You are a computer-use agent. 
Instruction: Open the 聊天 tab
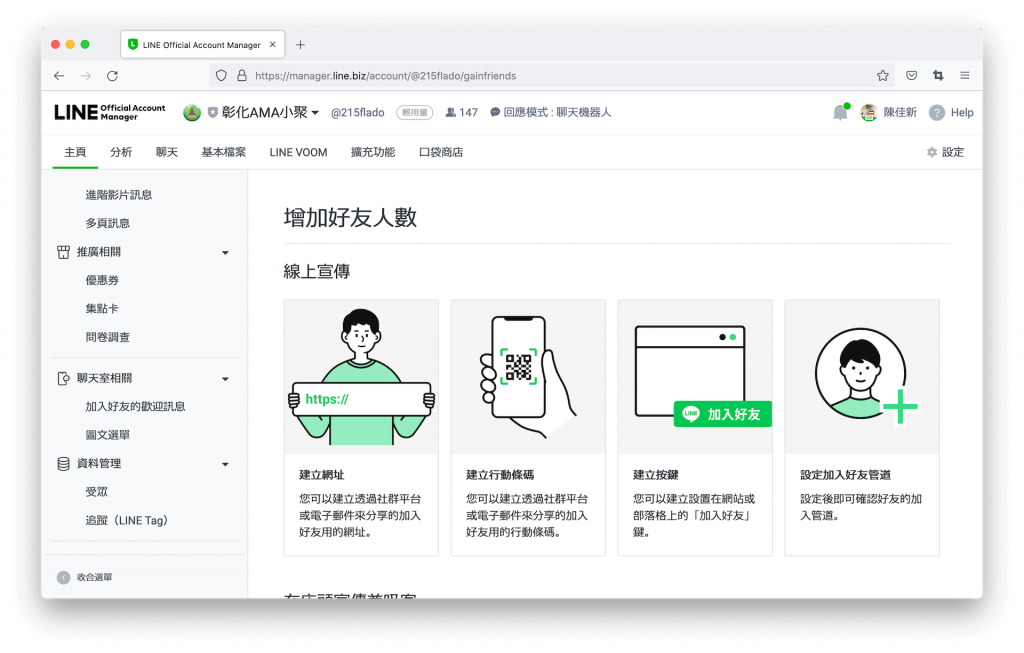point(167,152)
